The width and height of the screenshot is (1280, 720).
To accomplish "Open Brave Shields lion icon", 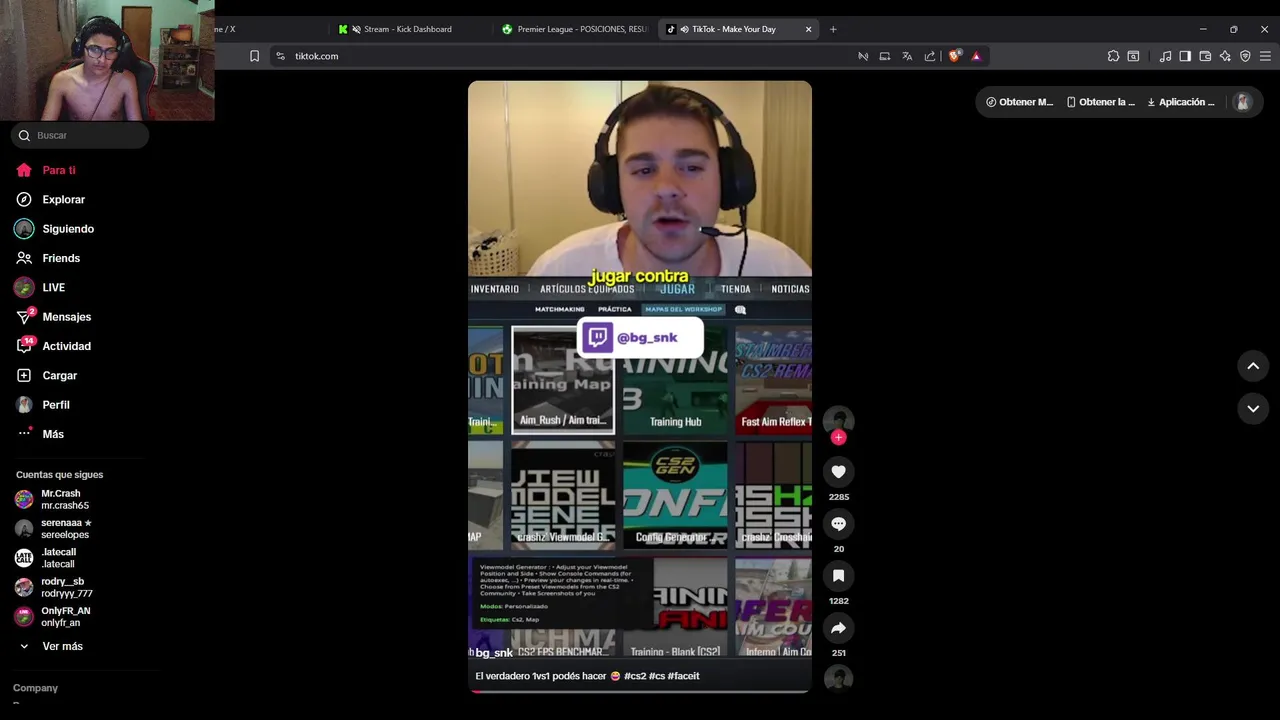I will [954, 56].
